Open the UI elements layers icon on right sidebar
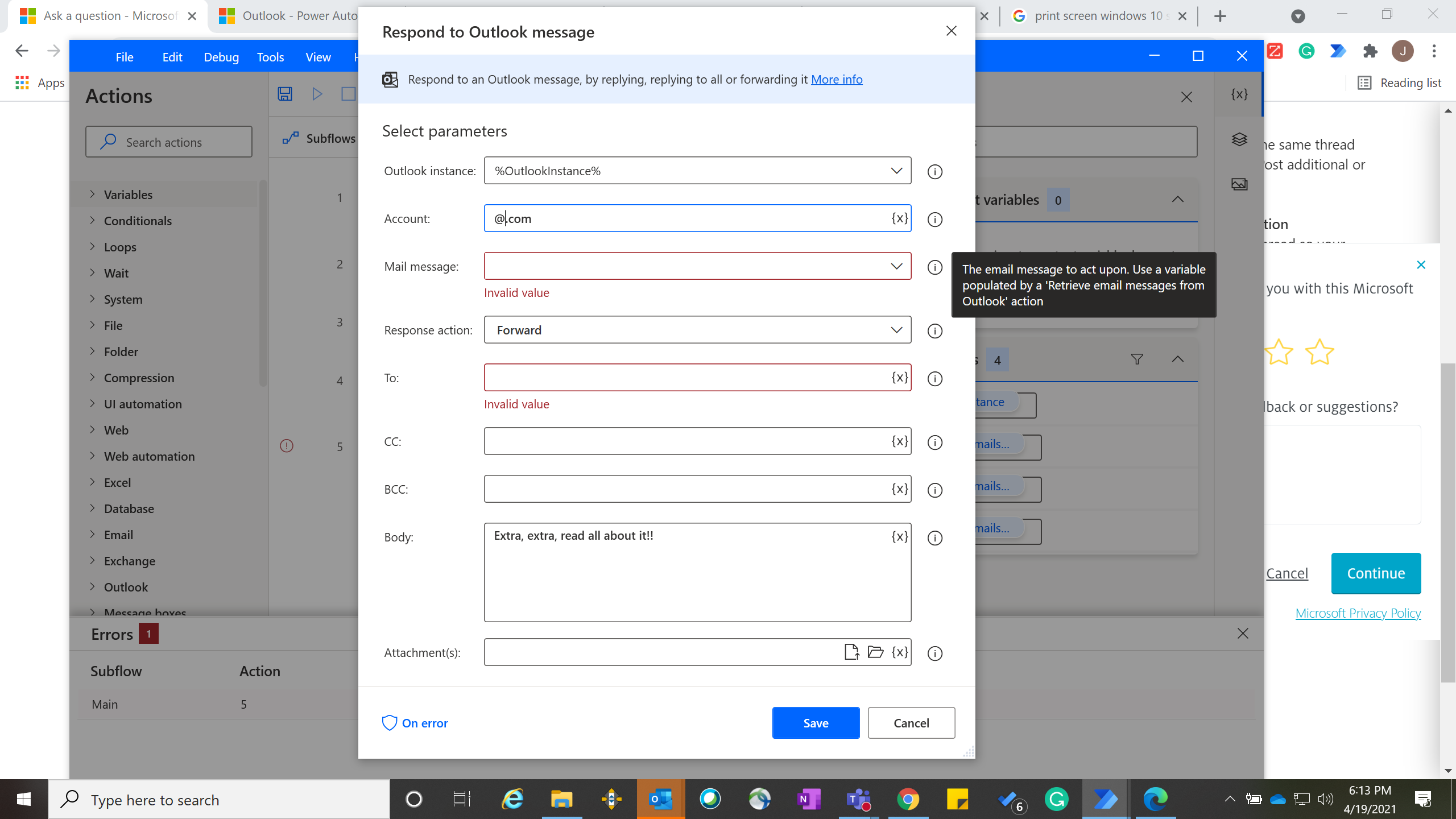Viewport: 1456px width, 819px height. click(x=1239, y=139)
